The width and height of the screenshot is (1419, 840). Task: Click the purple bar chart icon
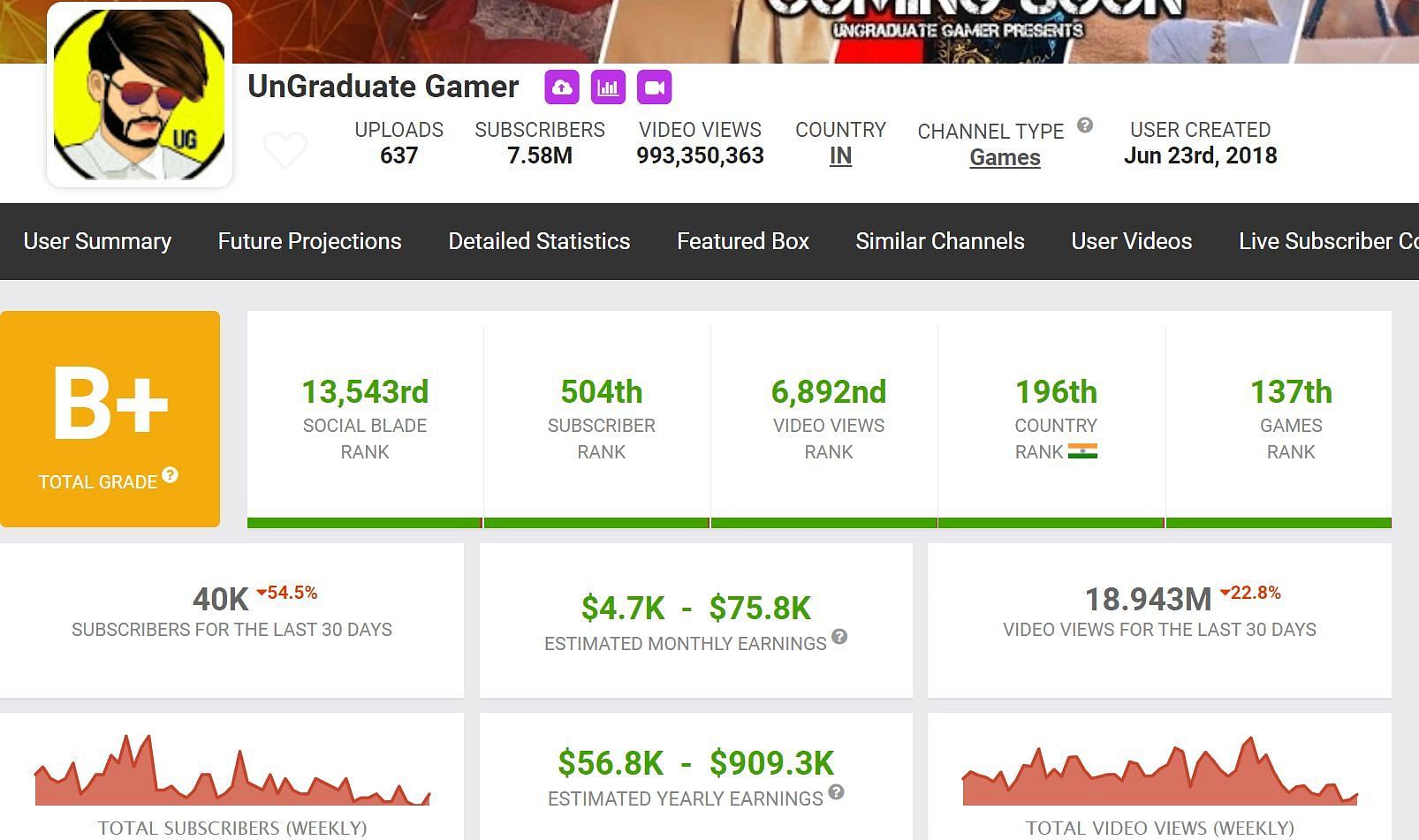[x=608, y=87]
